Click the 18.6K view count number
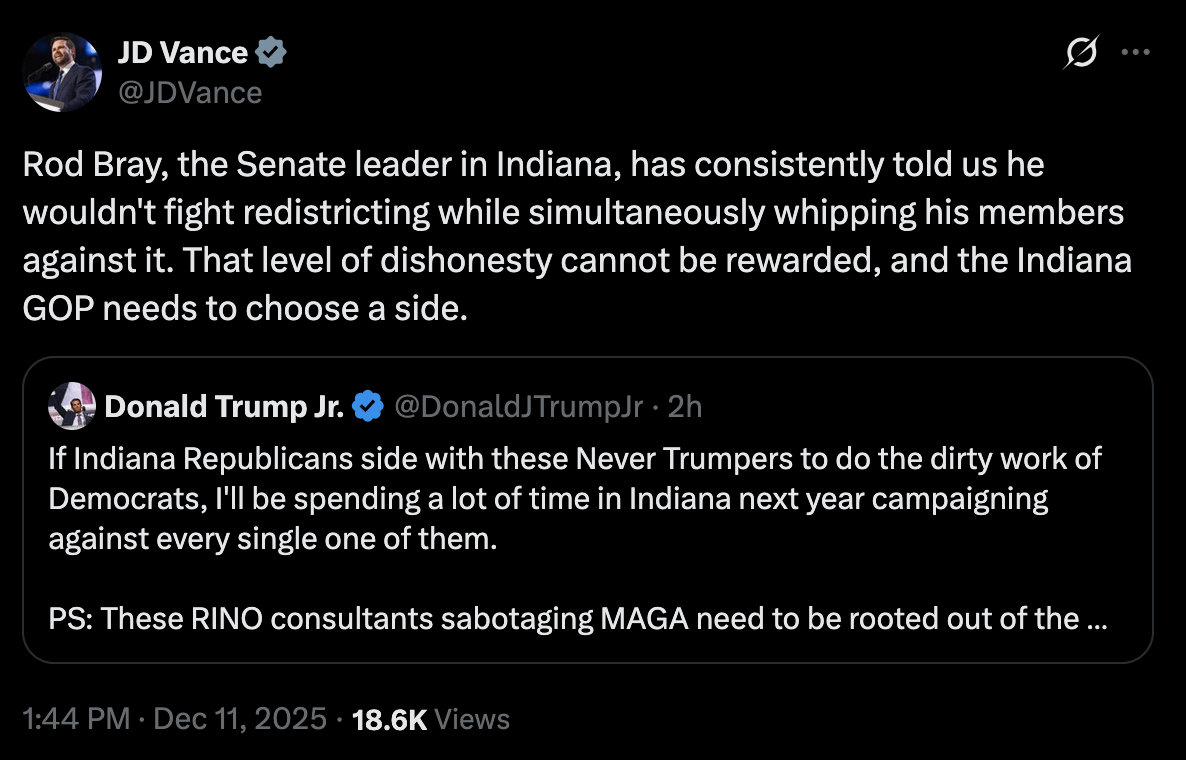The image size is (1186, 760). coord(390,718)
